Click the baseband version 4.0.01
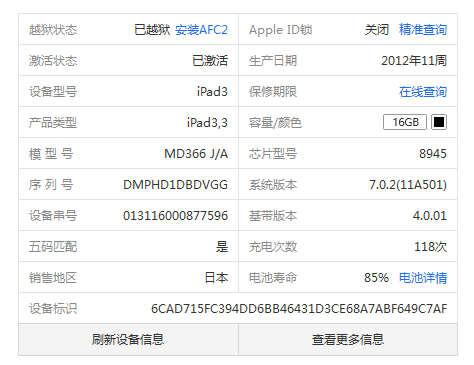474x365 pixels. [430, 216]
